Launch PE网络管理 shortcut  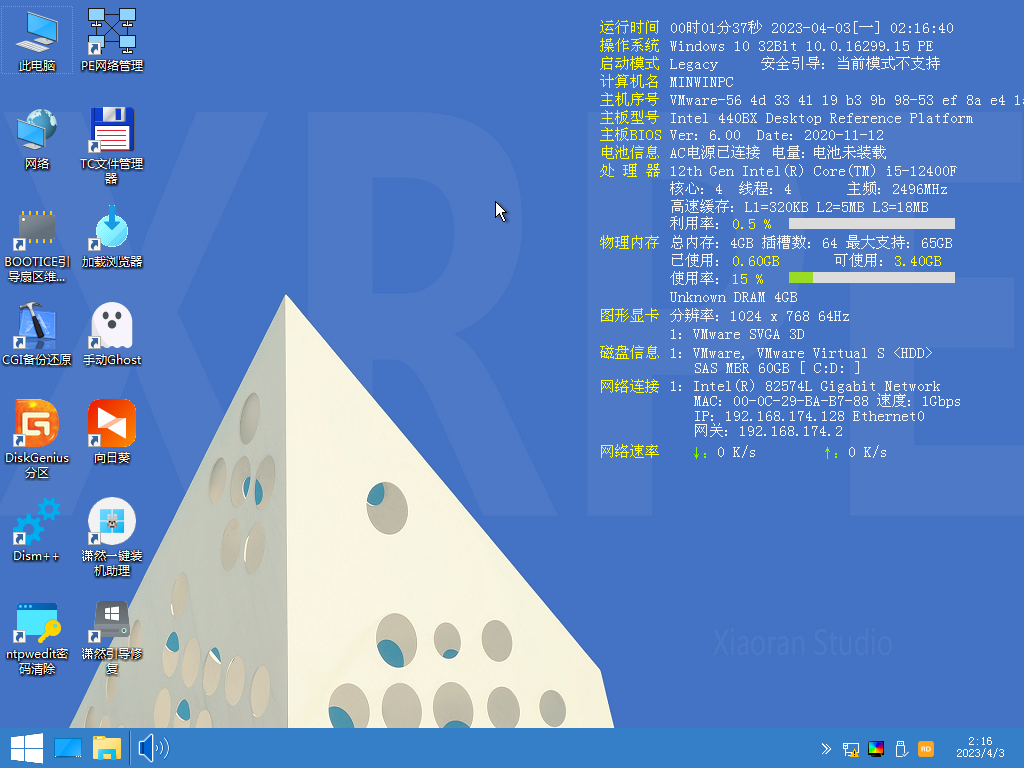click(x=111, y=35)
